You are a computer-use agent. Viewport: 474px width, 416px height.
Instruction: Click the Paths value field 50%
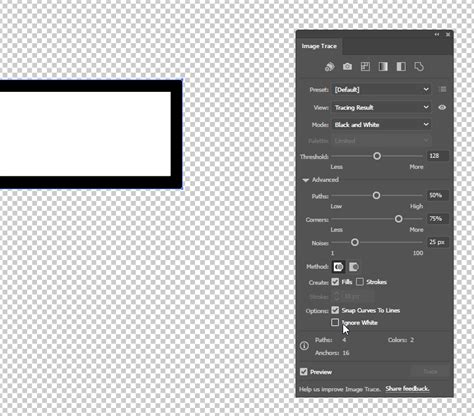click(x=438, y=195)
